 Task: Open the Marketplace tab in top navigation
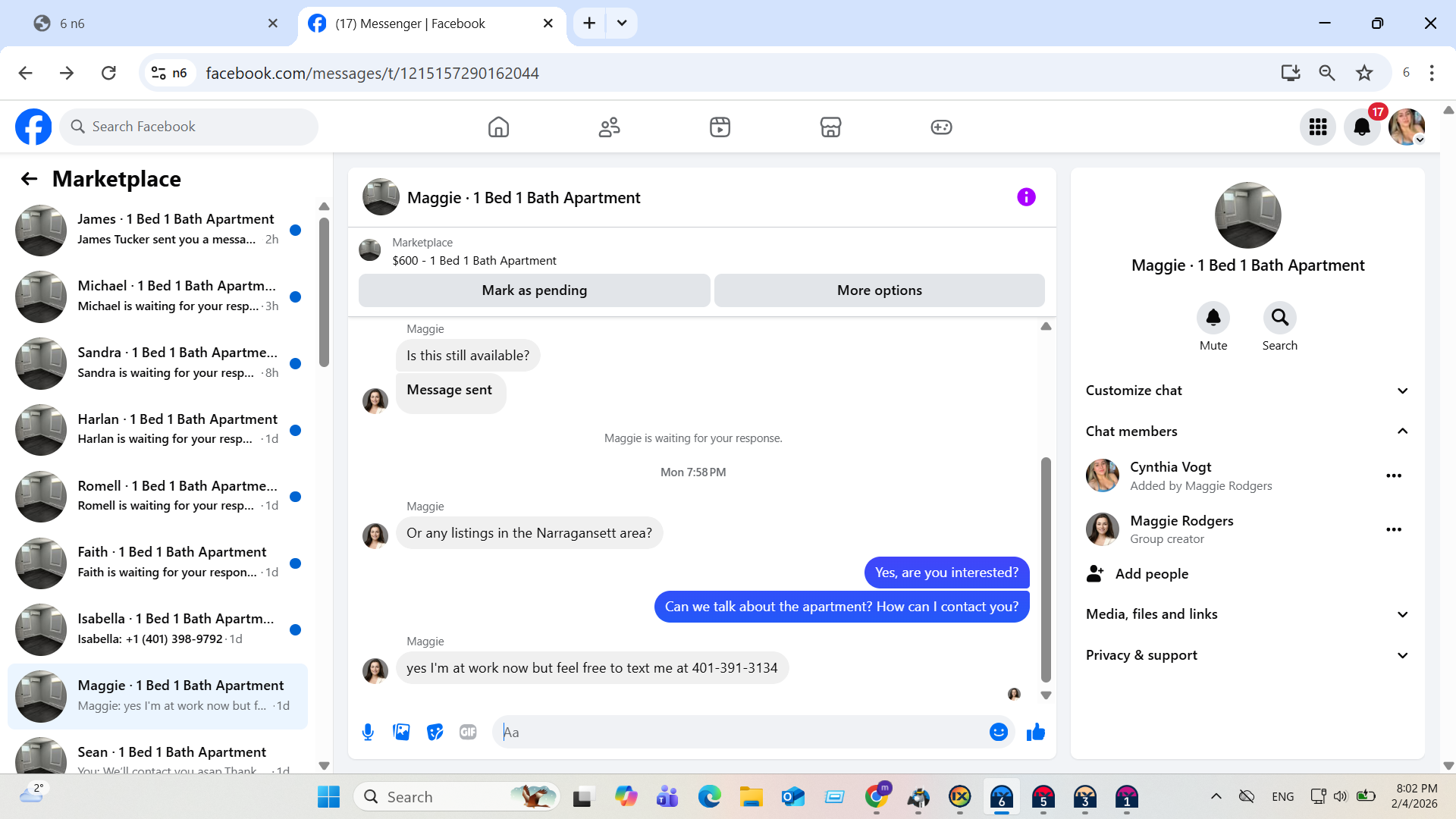[830, 127]
